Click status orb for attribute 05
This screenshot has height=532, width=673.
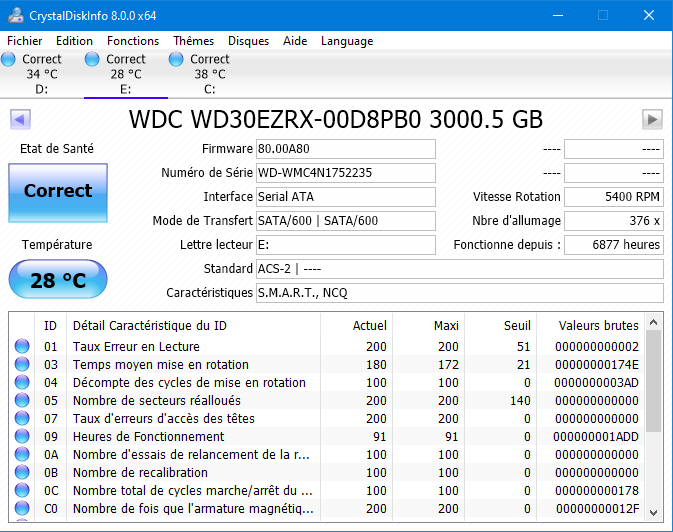22,400
